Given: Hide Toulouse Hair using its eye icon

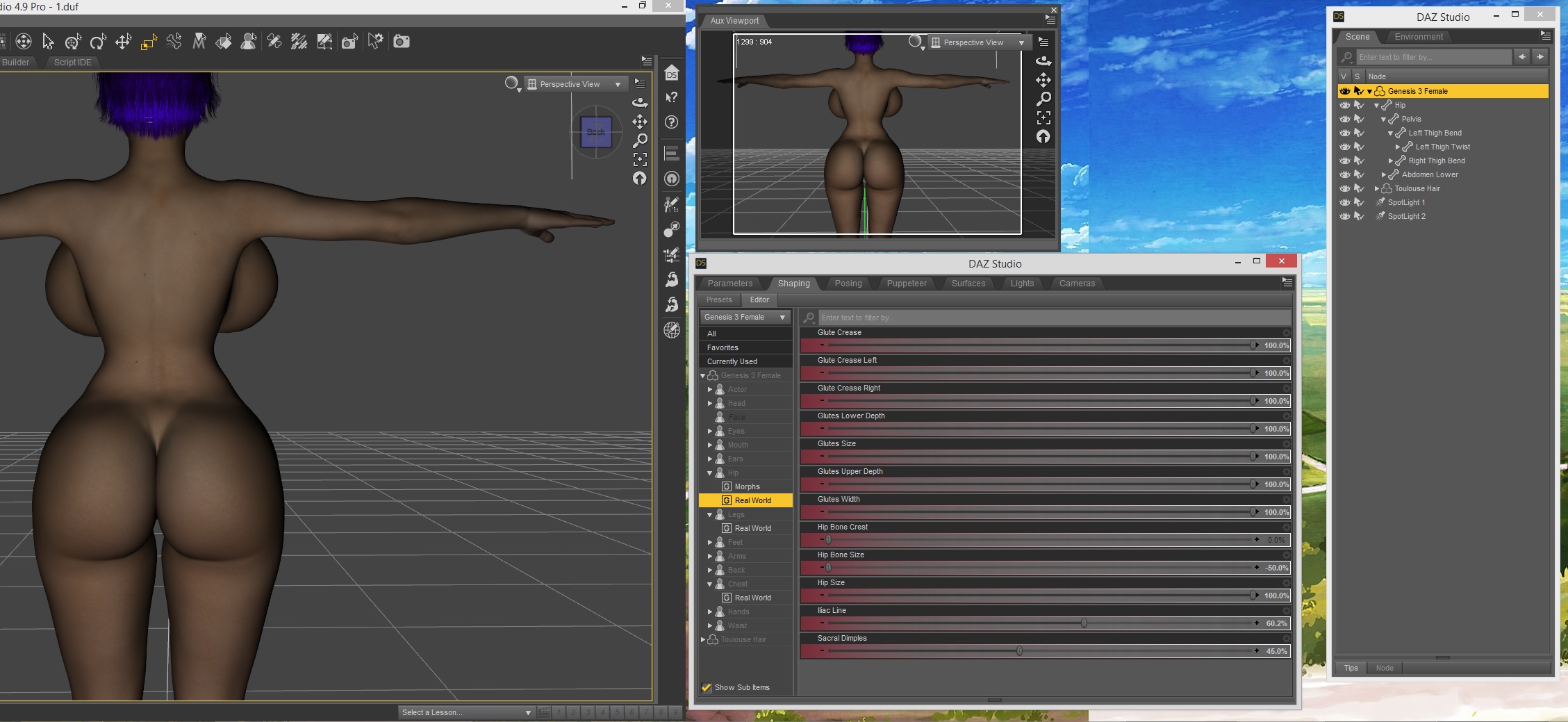Looking at the screenshot, I should 1345,188.
